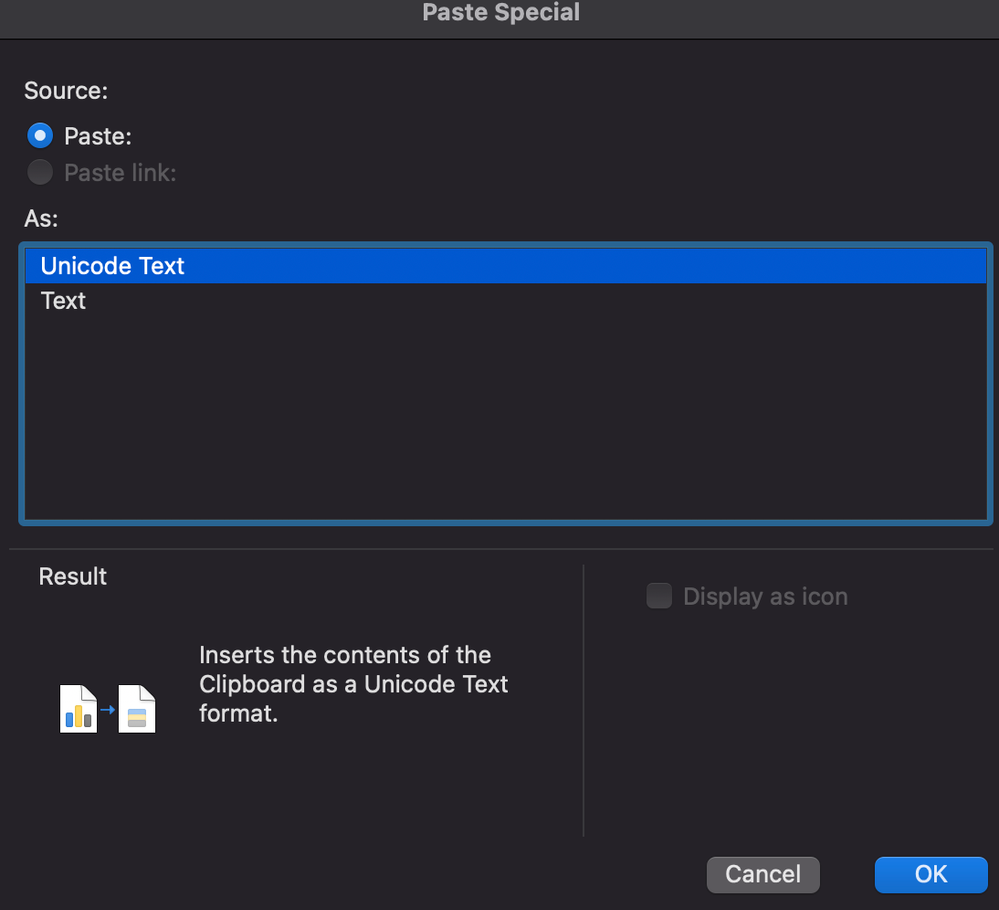Enable the Display as icon checkbox
The height and width of the screenshot is (910, 999).
tap(659, 597)
